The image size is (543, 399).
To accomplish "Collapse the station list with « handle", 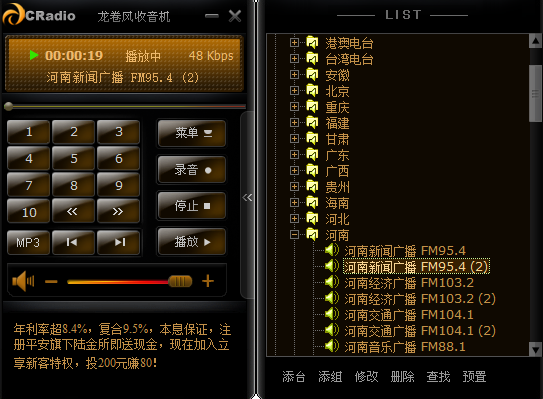I will click(247, 197).
